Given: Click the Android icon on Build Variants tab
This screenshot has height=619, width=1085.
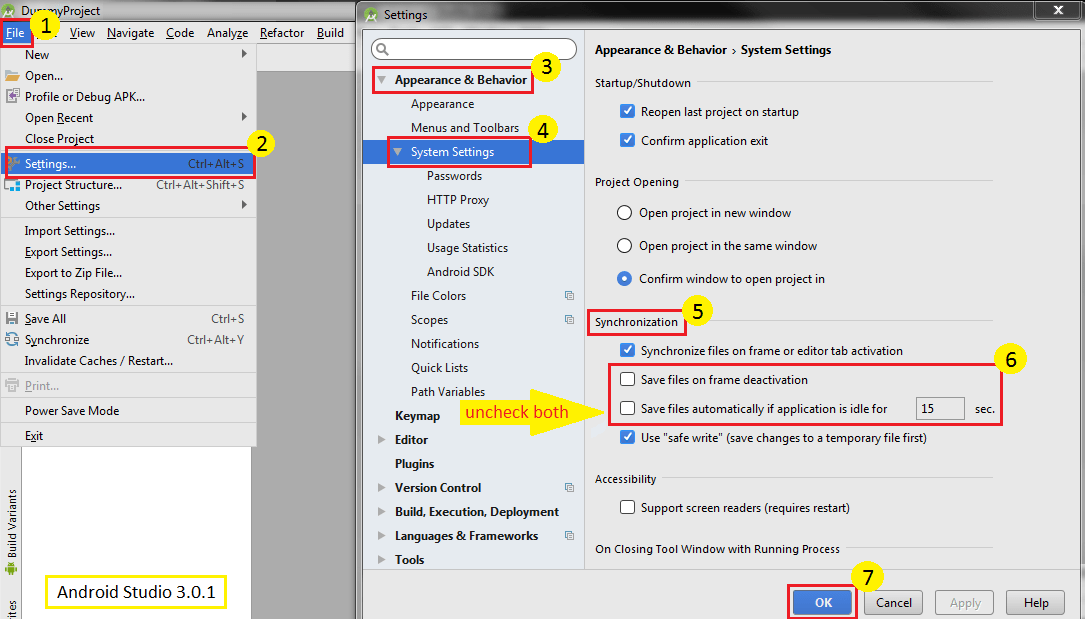Looking at the screenshot, I should [x=11, y=569].
